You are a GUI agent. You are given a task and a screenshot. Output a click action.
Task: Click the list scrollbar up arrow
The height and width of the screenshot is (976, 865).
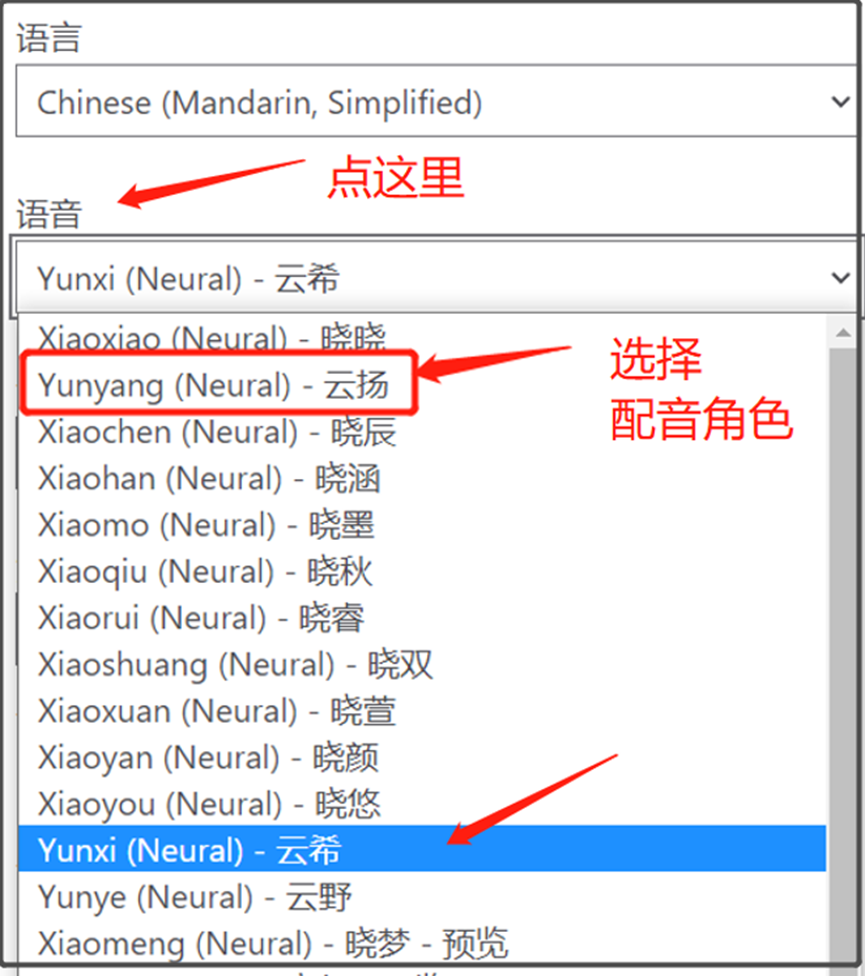[843, 332]
